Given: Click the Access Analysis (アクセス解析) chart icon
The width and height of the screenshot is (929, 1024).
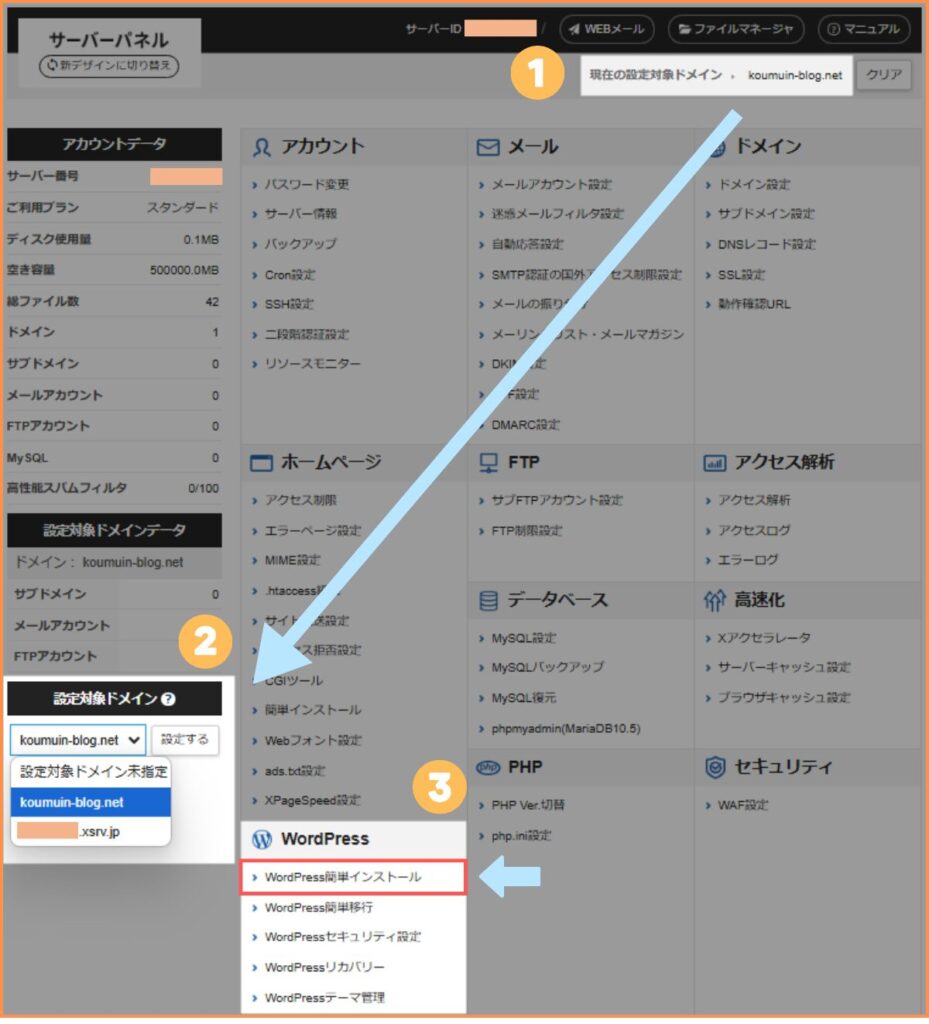Looking at the screenshot, I should [x=715, y=463].
